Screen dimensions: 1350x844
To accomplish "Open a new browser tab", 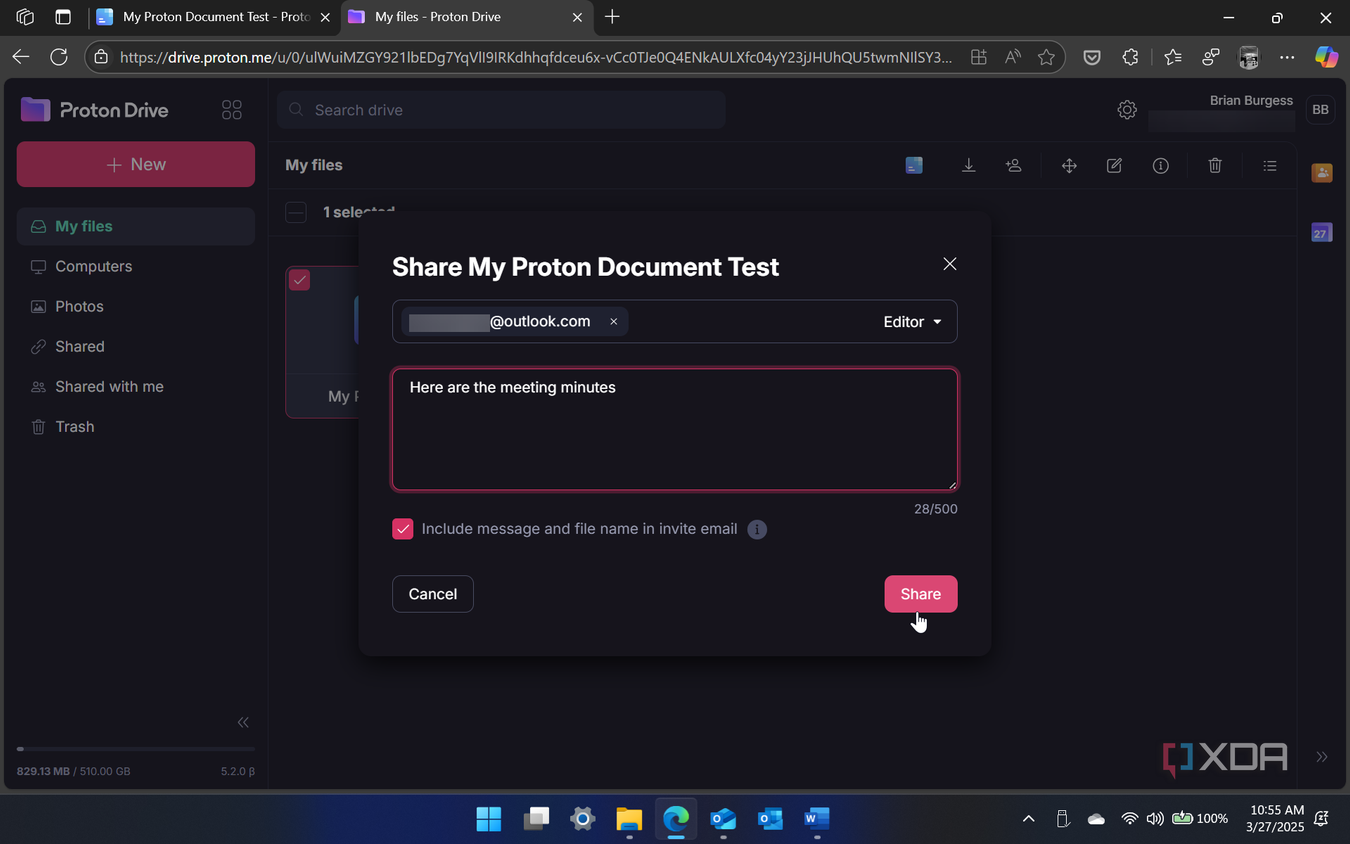I will click(x=612, y=17).
